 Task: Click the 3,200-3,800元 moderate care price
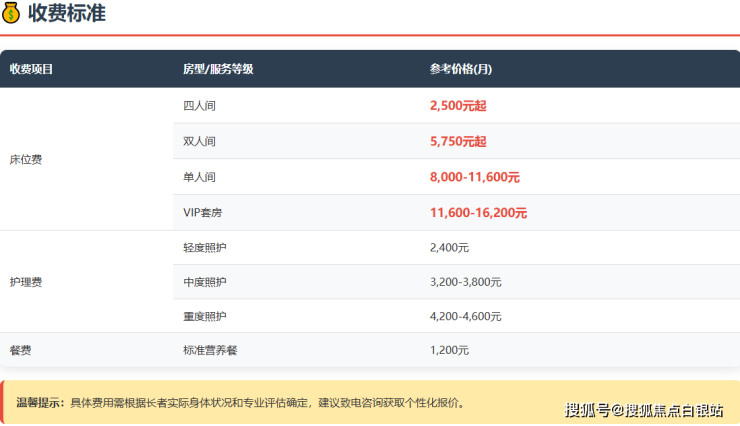[465, 282]
